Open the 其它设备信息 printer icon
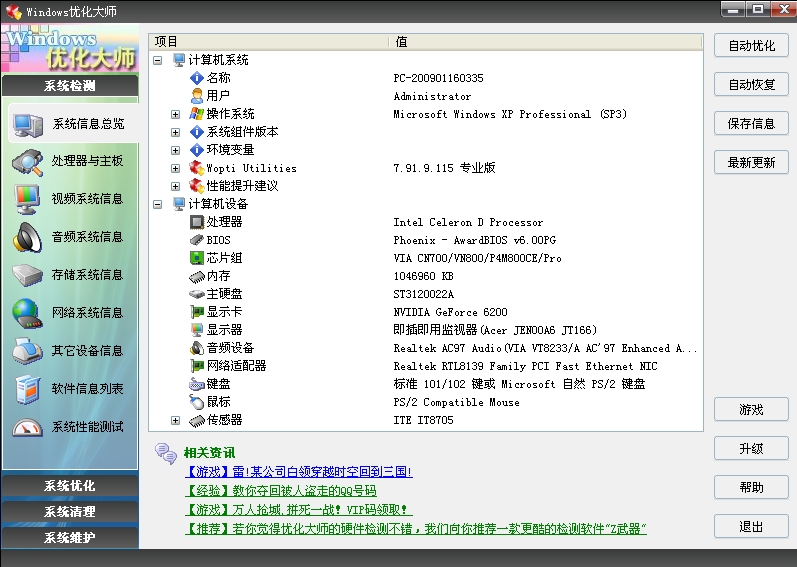 click(x=27, y=351)
